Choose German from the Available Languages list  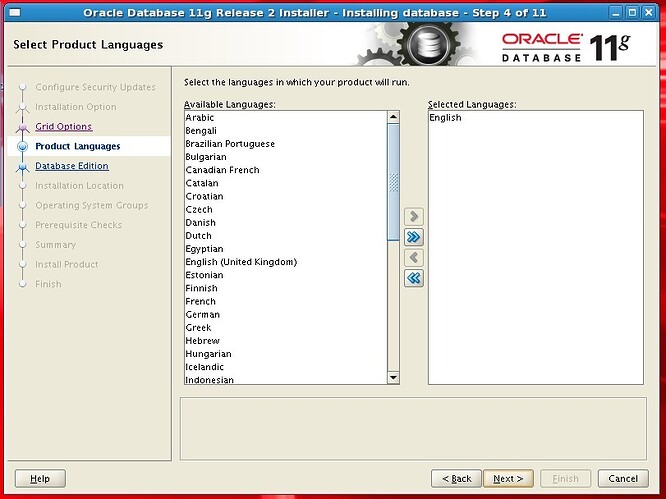coord(202,314)
